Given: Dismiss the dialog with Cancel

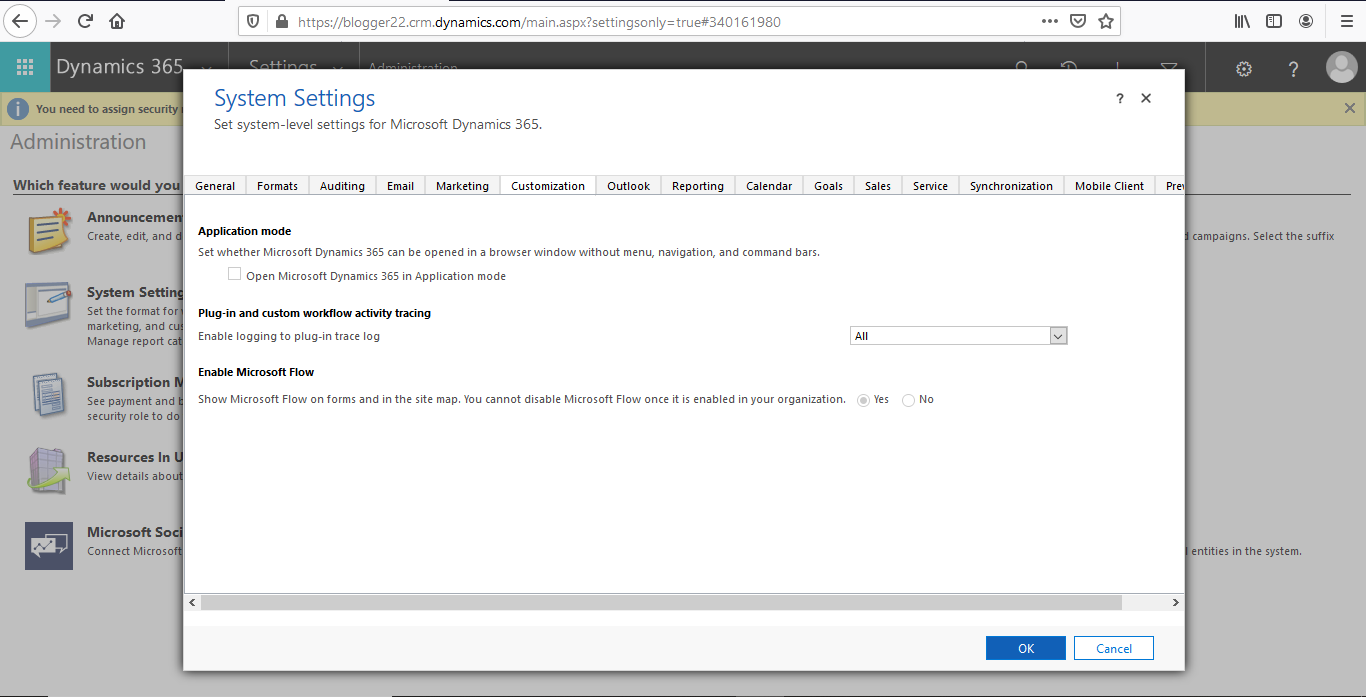Looking at the screenshot, I should 1113,647.
